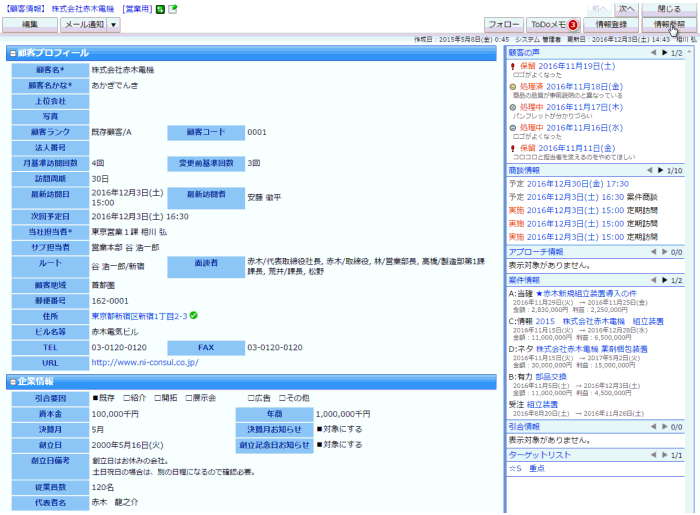The height and width of the screenshot is (515, 700).
Task: Click the edit note icon in the title
Action: click(173, 9)
